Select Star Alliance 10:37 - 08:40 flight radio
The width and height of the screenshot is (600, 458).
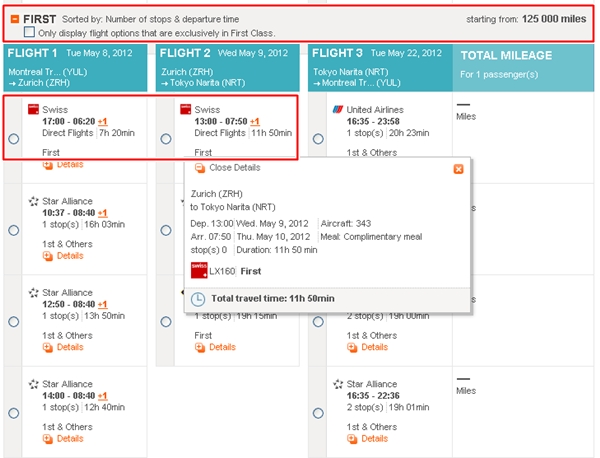click(14, 230)
